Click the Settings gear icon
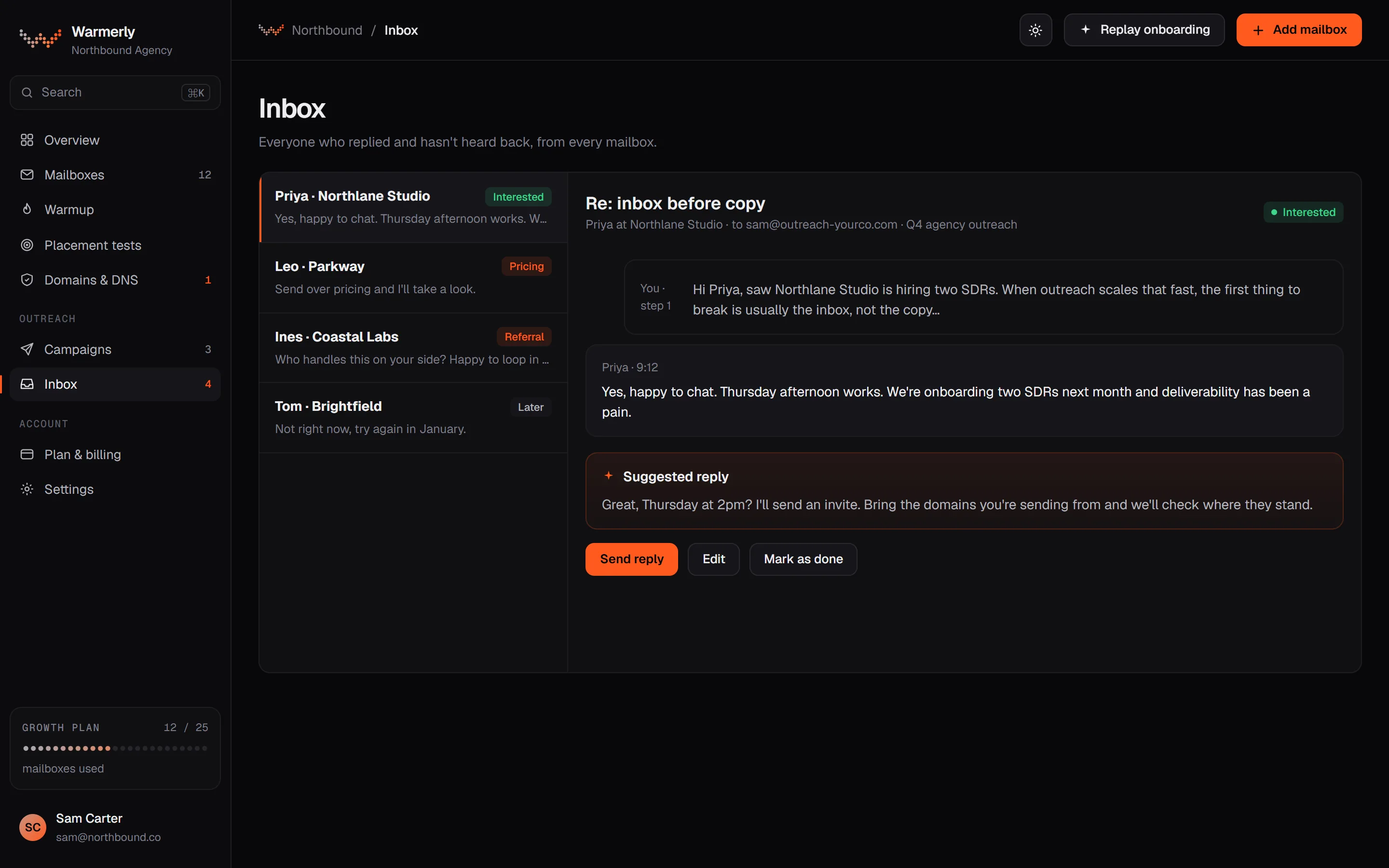 click(x=27, y=489)
